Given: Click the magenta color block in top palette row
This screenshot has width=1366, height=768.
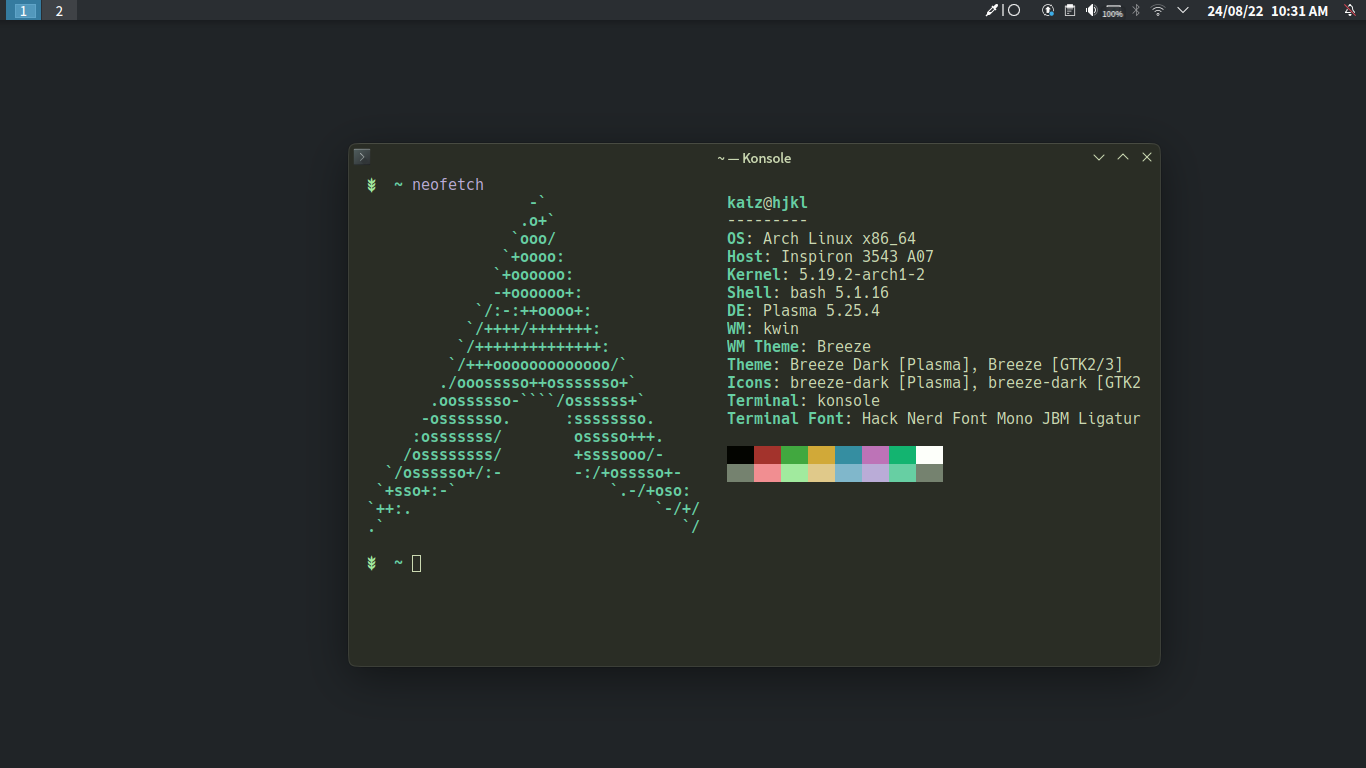Looking at the screenshot, I should click(875, 455).
